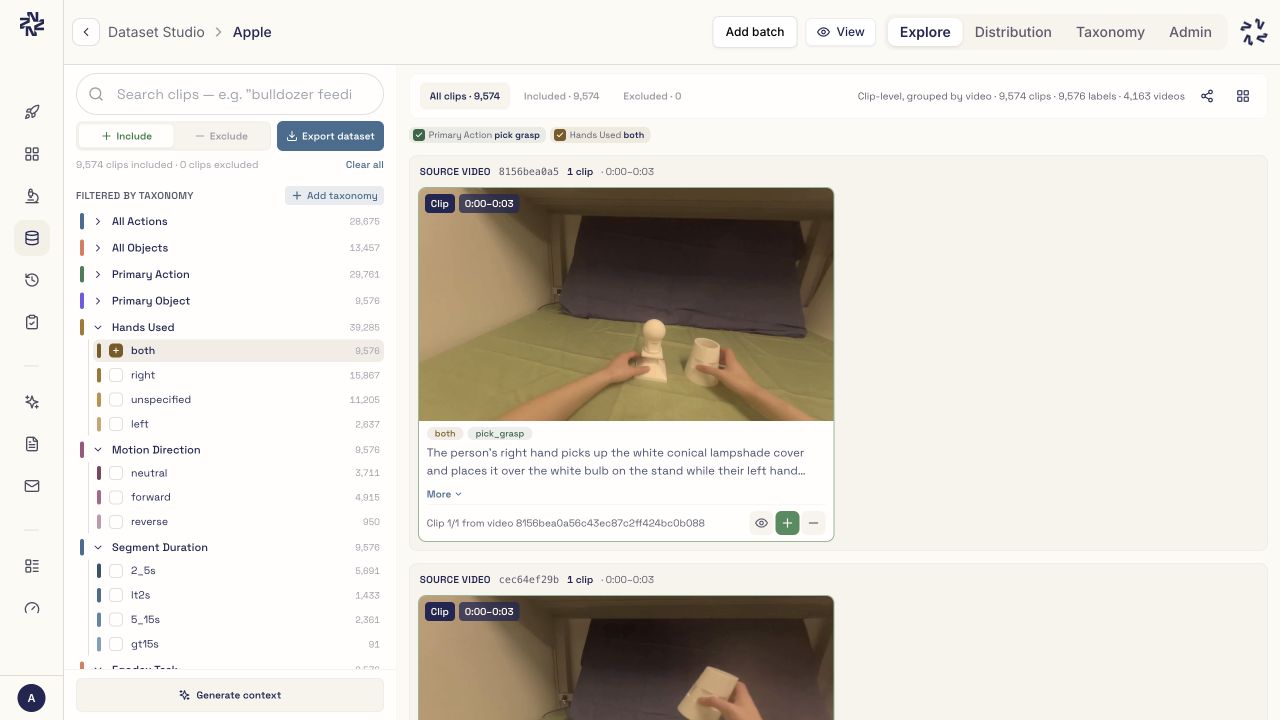
Task: Switch to the Explore tab
Action: [925, 32]
